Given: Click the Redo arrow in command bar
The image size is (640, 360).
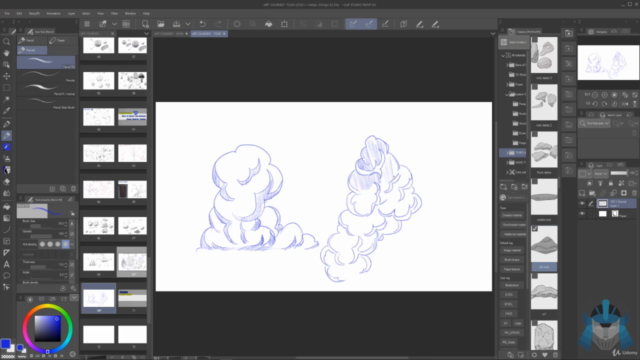Looking at the screenshot, I should pos(218,24).
